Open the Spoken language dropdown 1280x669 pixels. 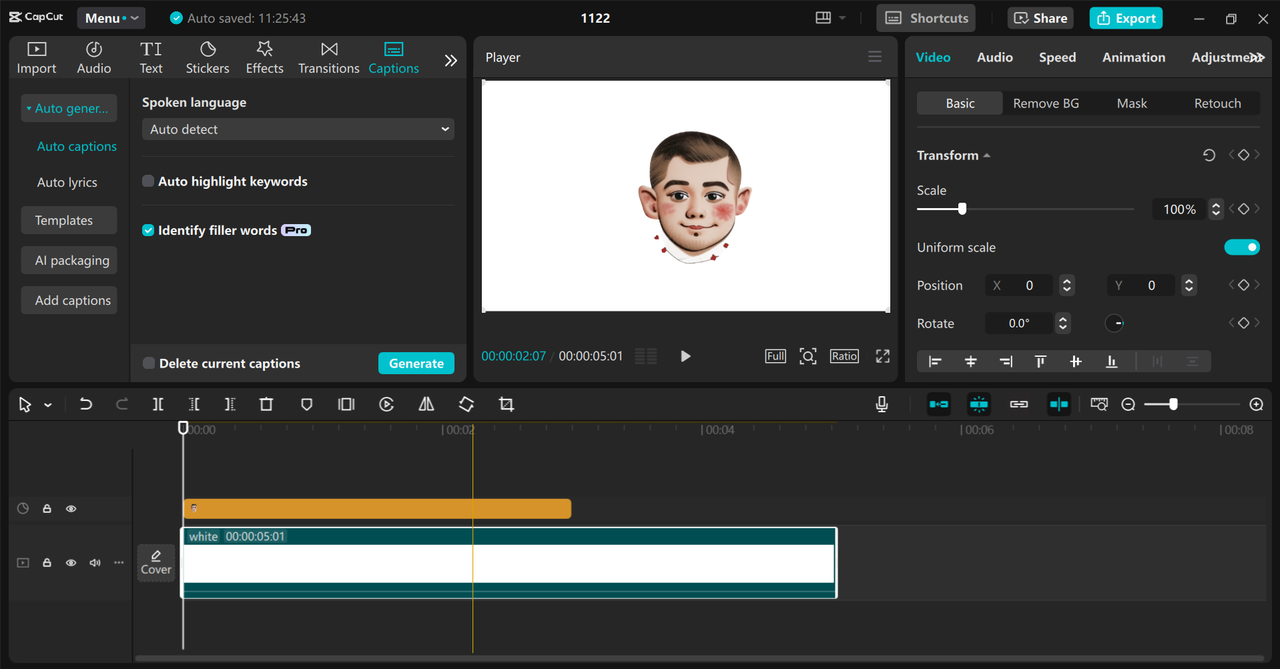298,129
